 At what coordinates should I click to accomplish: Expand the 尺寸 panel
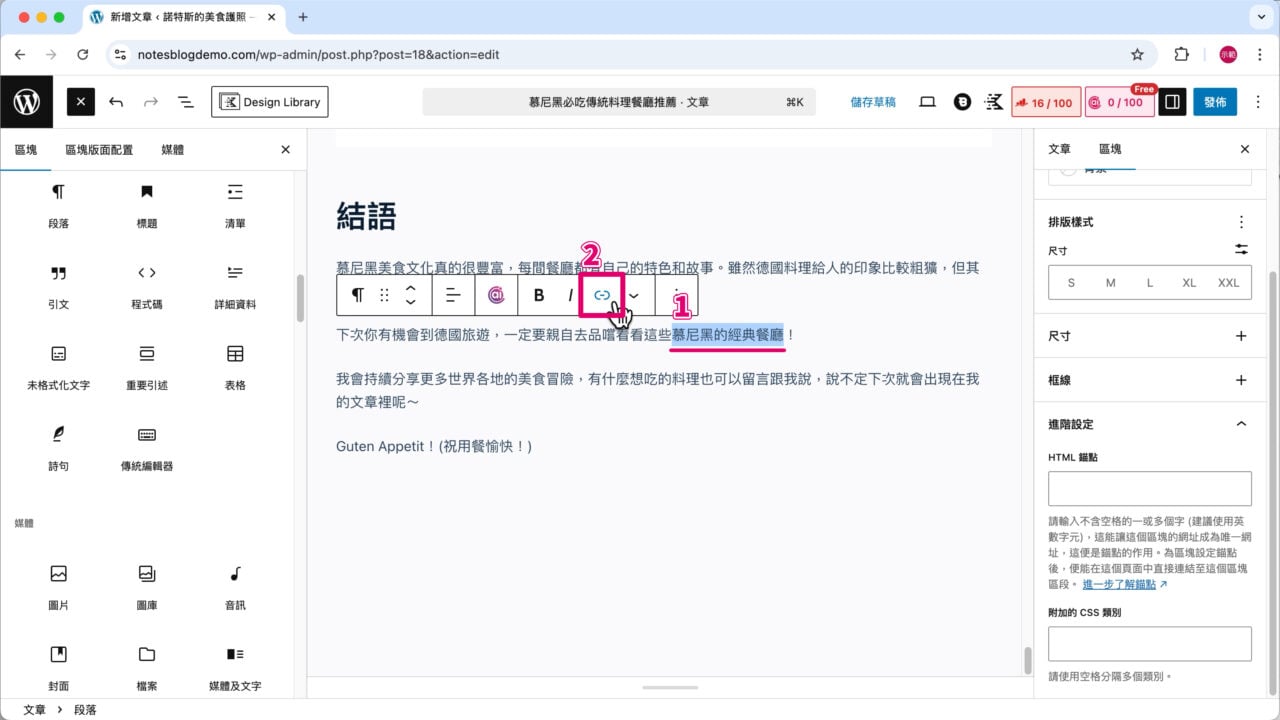[x=1241, y=335]
